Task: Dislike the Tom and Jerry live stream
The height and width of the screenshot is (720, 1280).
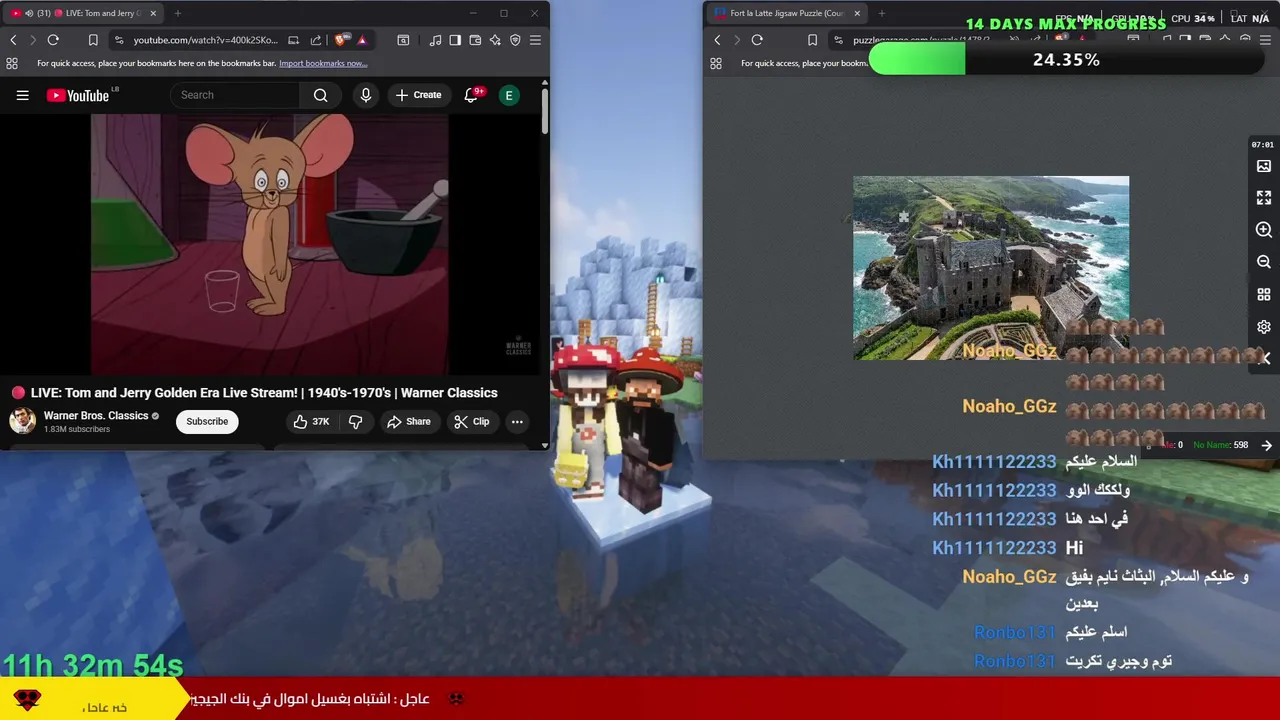Action: (x=355, y=421)
